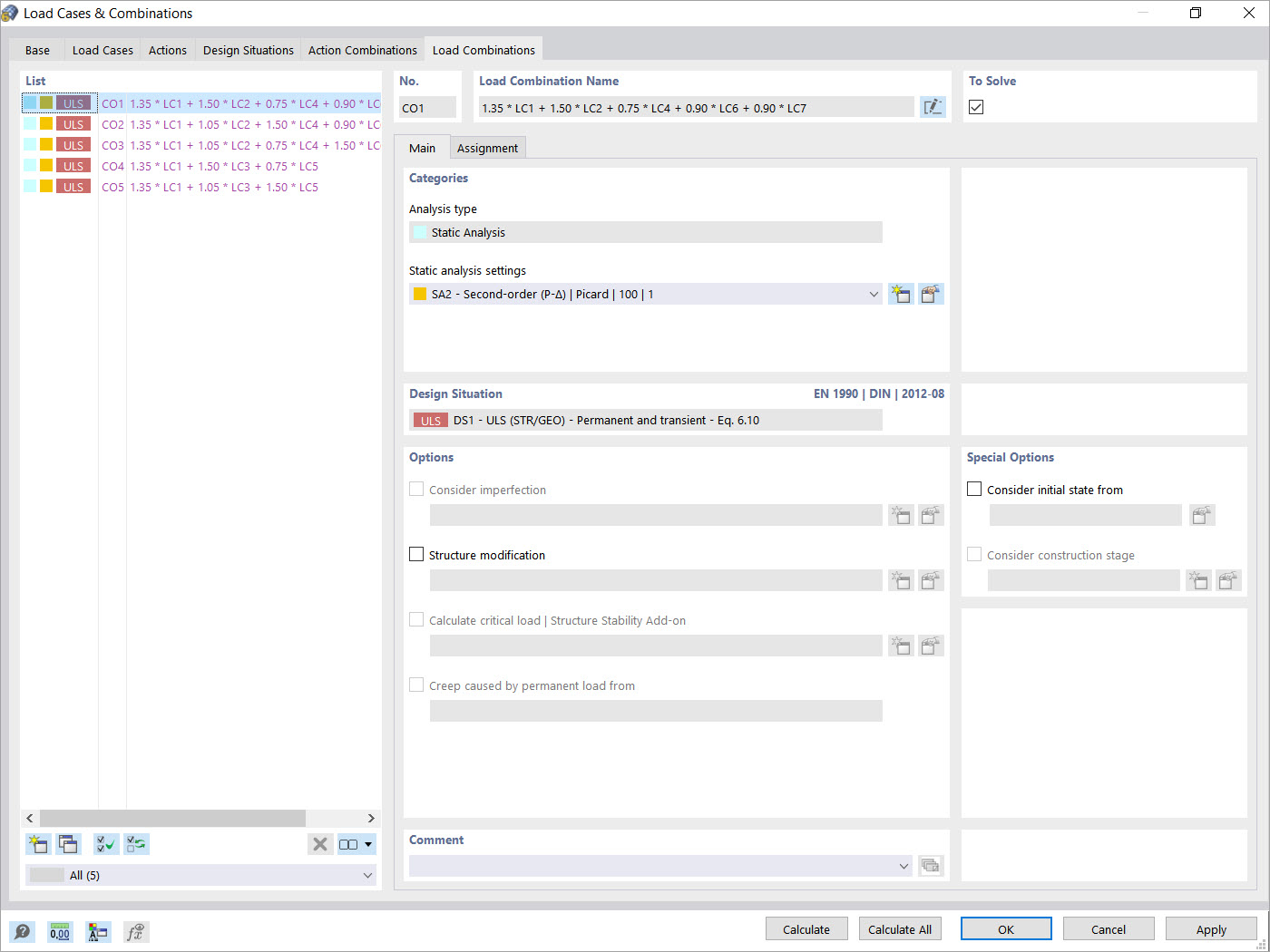This screenshot has height=952, width=1270.
Task: Click new imperfection case icon
Action: tap(900, 515)
